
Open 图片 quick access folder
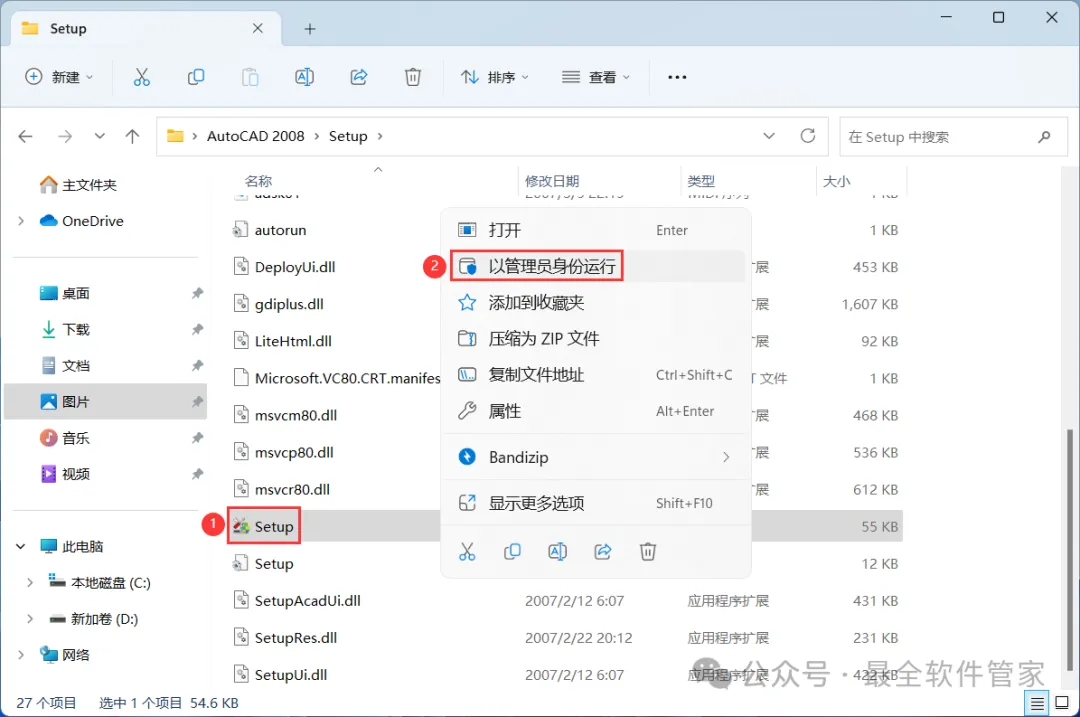105,402
